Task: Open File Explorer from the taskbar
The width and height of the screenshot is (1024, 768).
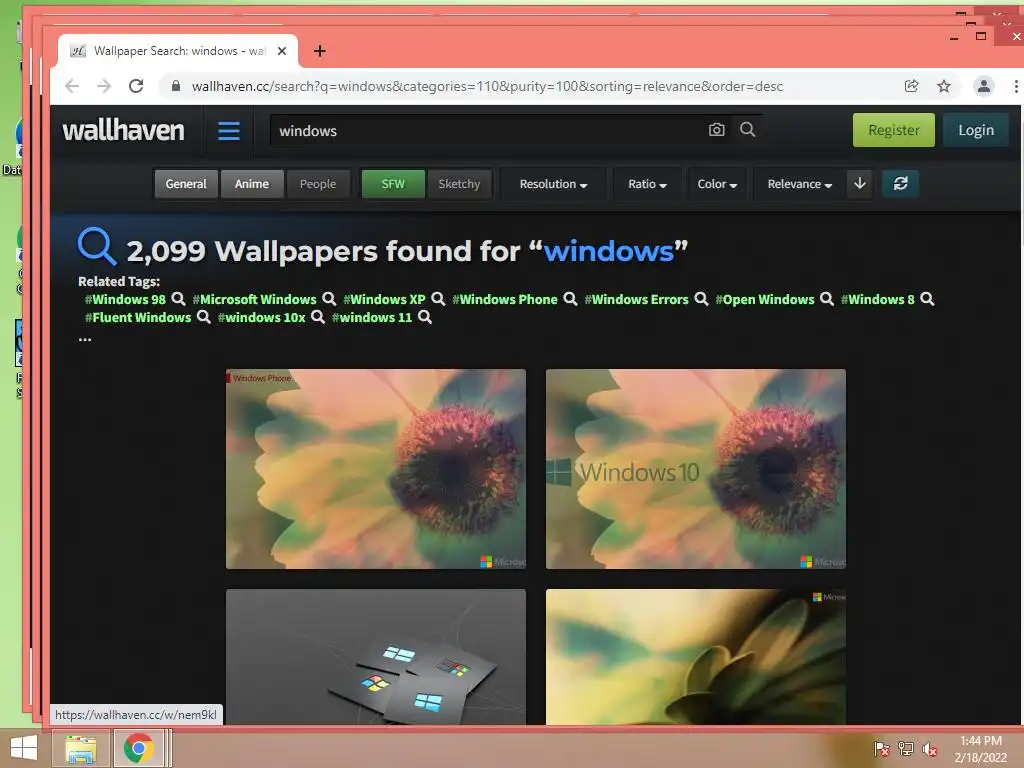Action: click(81, 748)
